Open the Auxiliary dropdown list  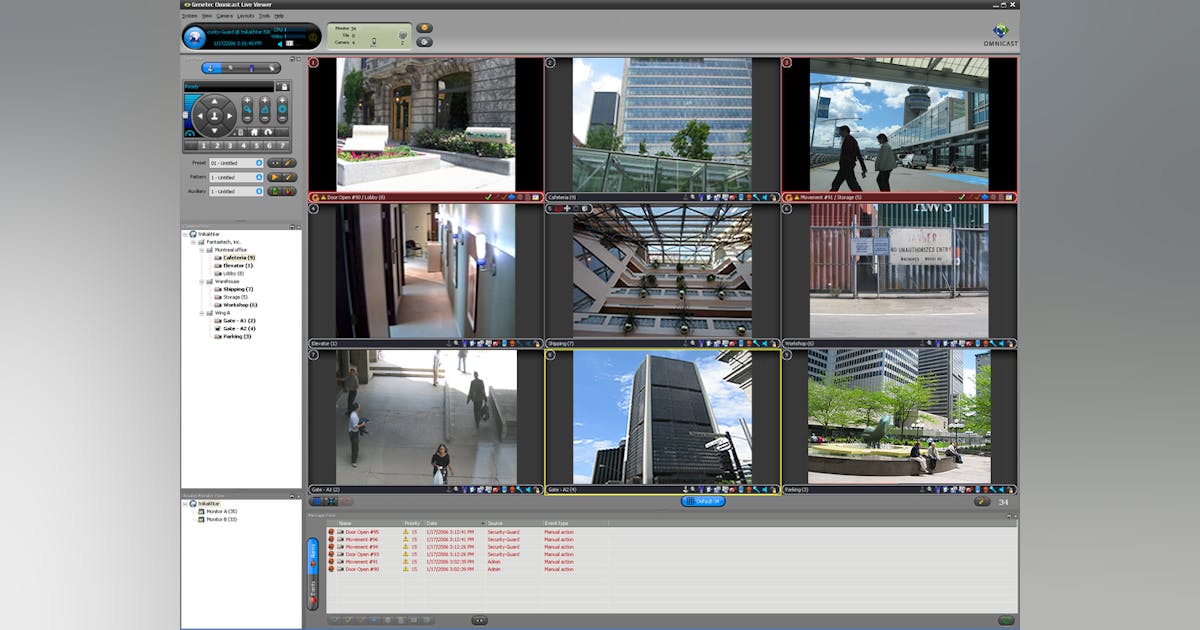point(258,191)
